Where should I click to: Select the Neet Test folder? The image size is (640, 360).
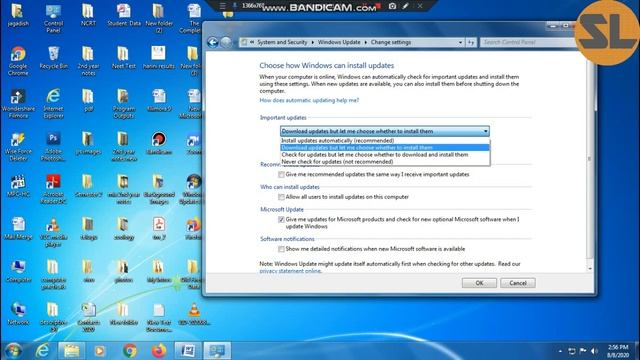coord(124,58)
